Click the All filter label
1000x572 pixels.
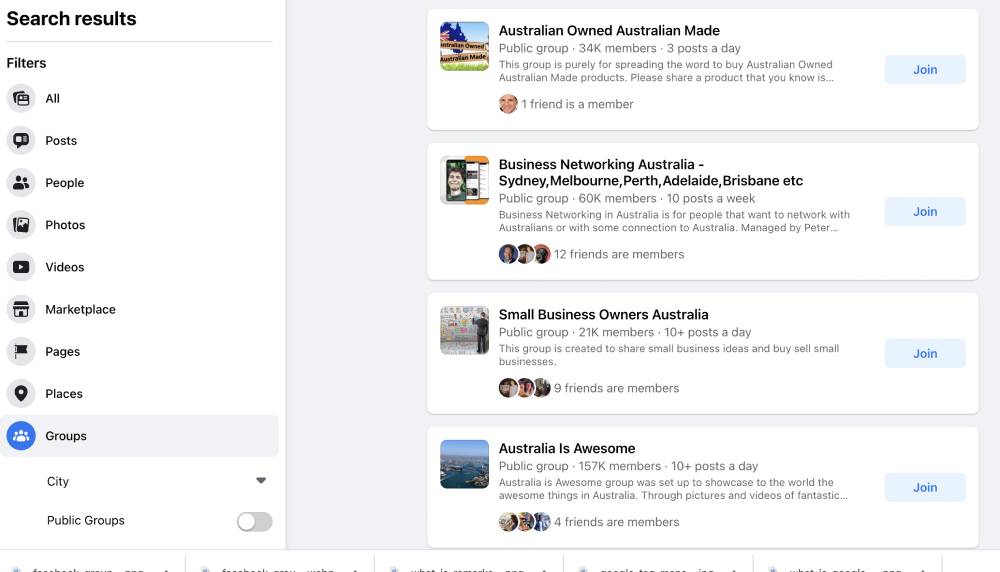point(52,98)
